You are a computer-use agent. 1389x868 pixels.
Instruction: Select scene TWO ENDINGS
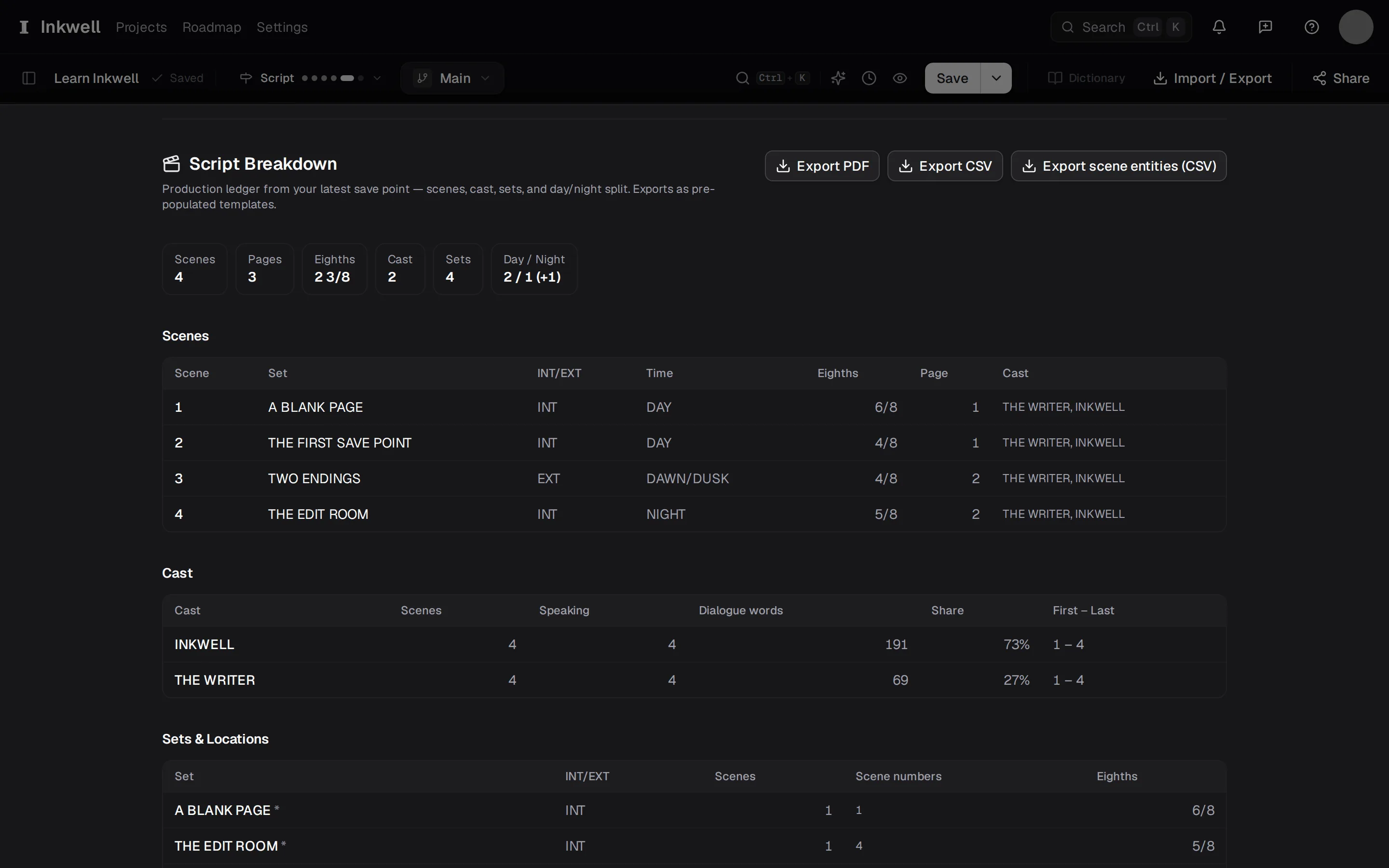pyautogui.click(x=694, y=478)
